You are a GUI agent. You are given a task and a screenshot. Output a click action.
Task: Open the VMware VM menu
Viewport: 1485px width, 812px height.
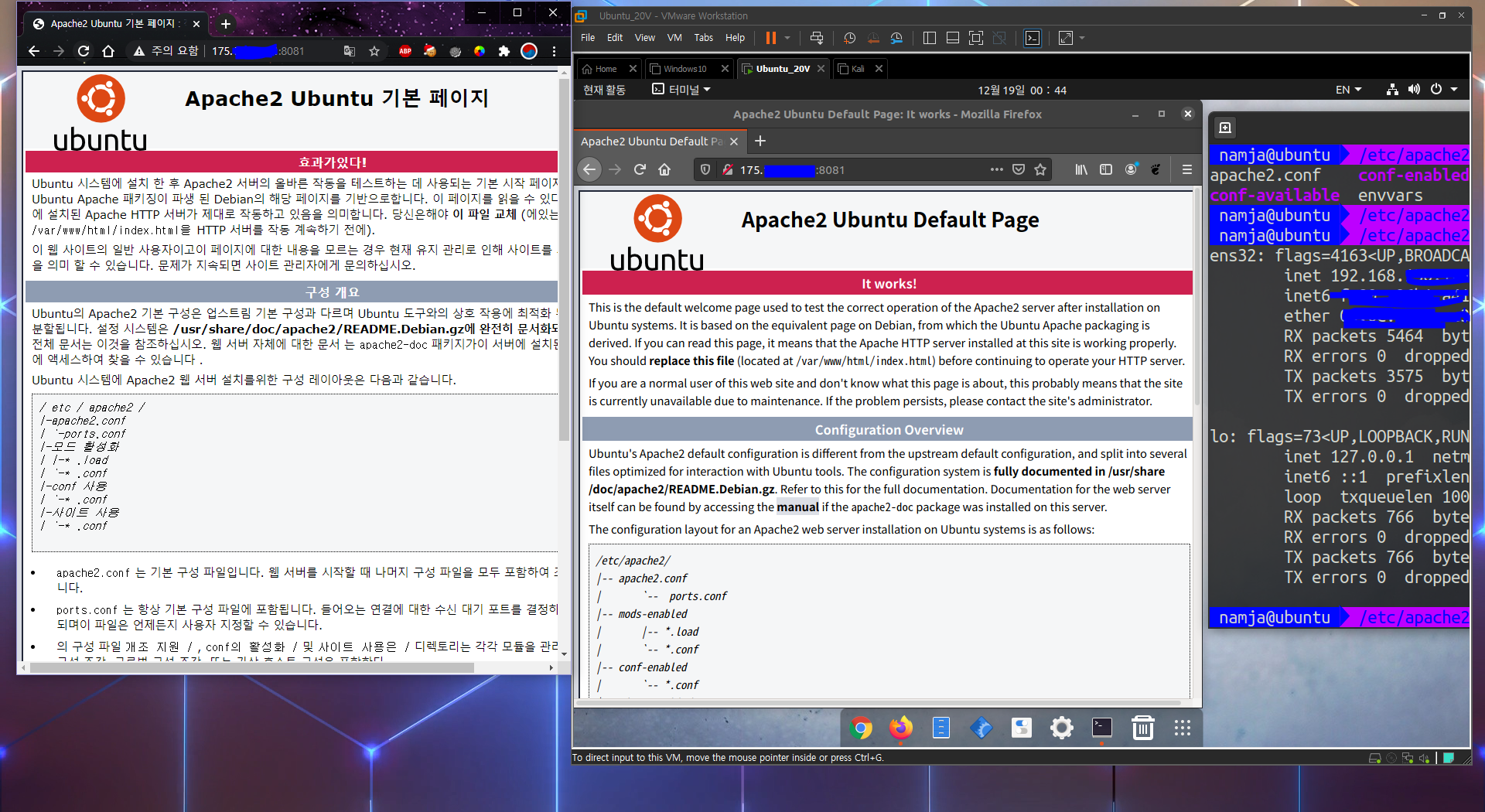point(674,38)
